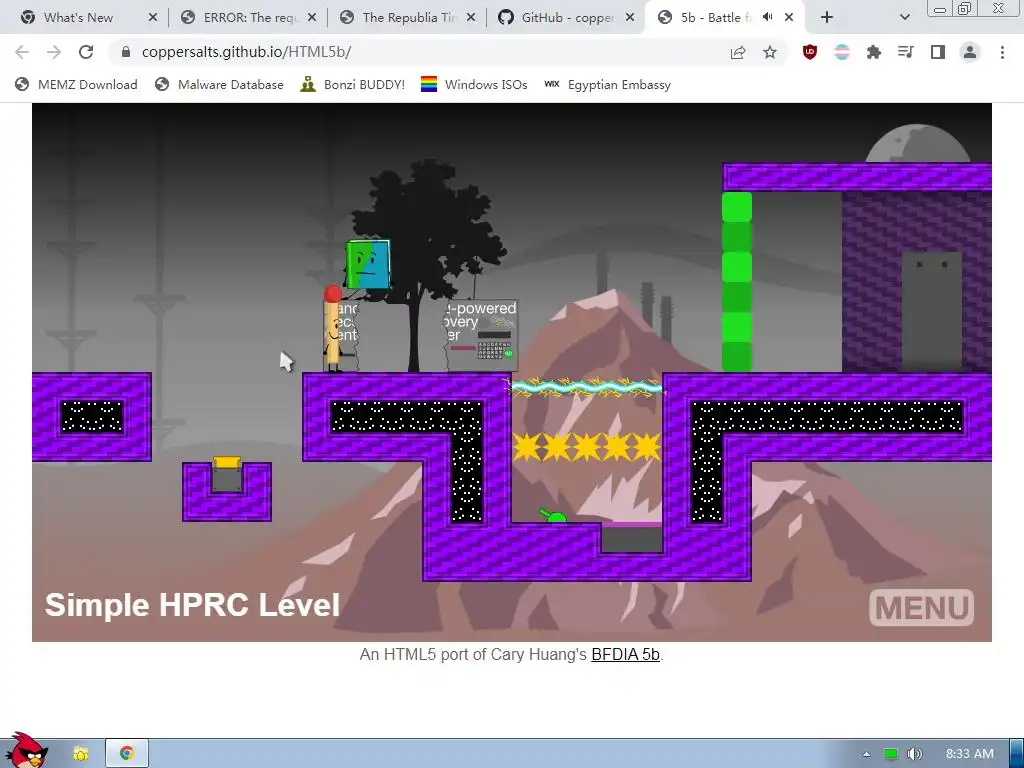This screenshot has width=1024, height=768.
Task: Open the user profile avatar icon
Action: pyautogui.click(x=970, y=52)
